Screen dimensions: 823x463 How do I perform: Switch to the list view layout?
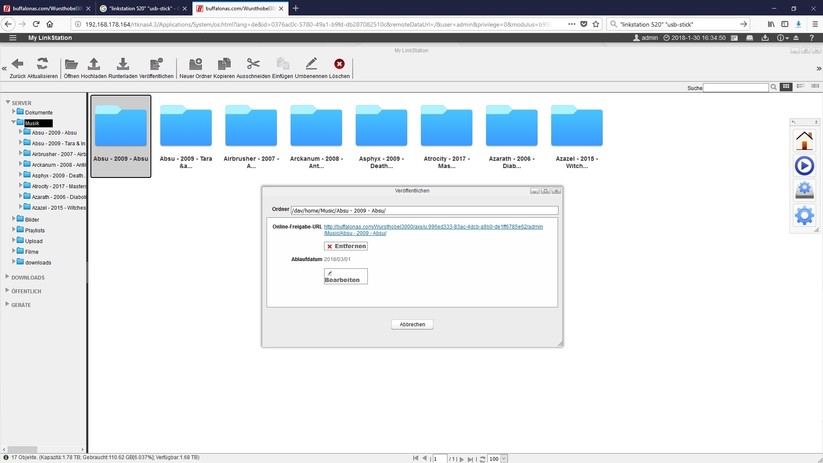pyautogui.click(x=799, y=88)
